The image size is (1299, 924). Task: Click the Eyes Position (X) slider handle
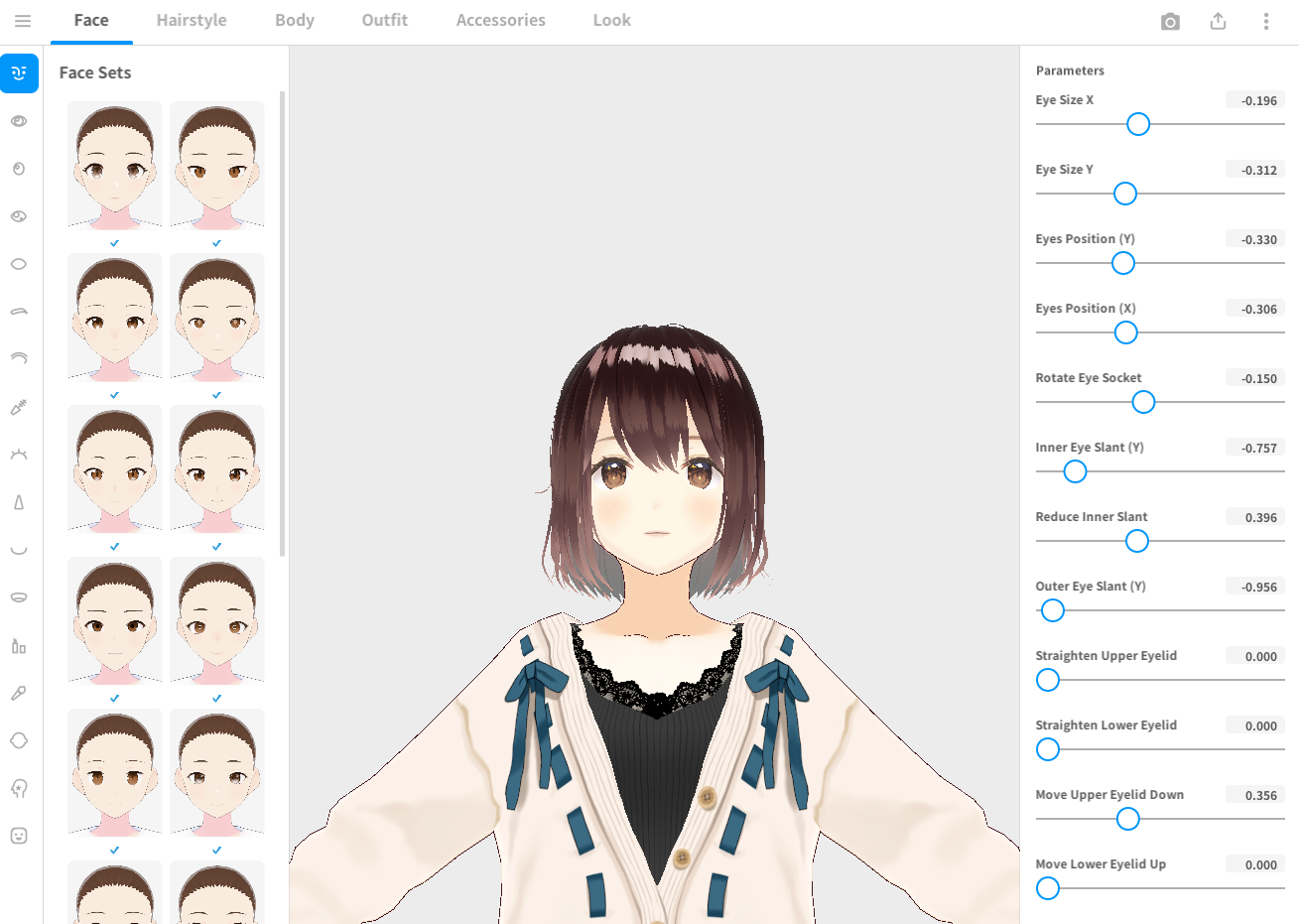(1125, 332)
